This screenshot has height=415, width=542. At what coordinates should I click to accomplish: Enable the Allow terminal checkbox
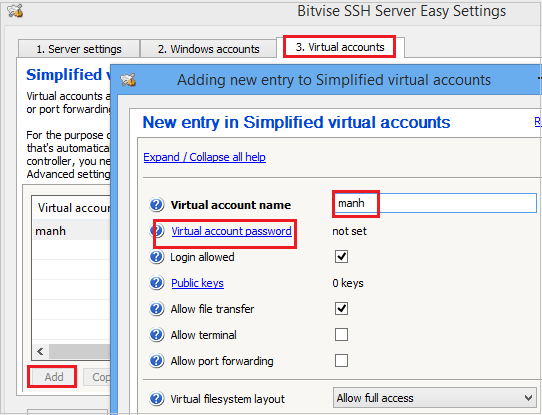341,334
